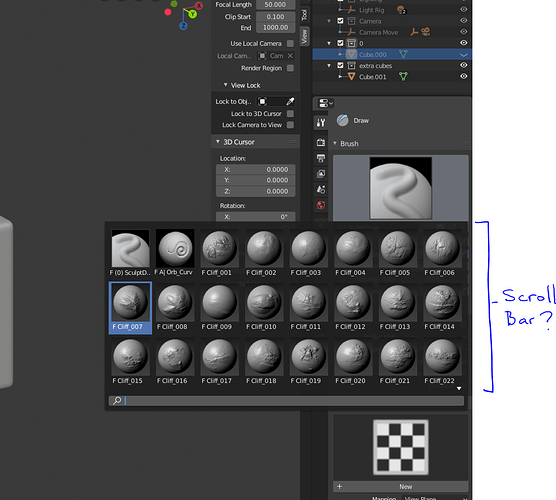Image resolution: width=556 pixels, height=500 pixels.
Task: Open the Active Tool properties tab
Action: 321,123
